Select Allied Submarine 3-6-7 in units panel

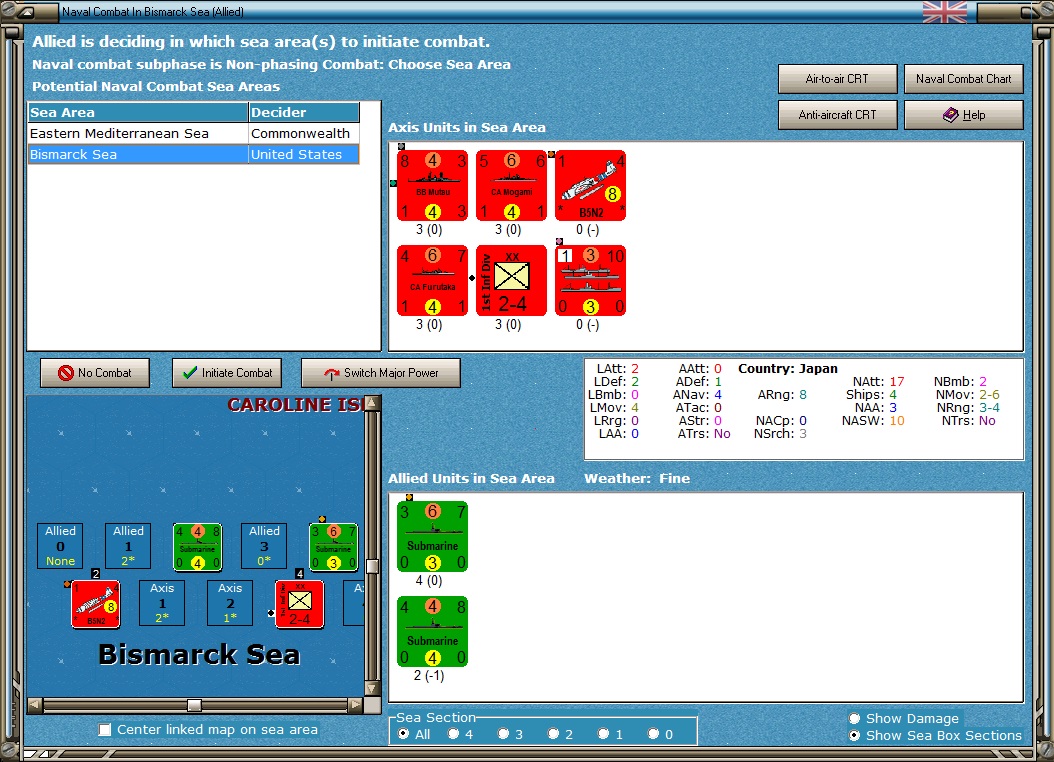click(432, 537)
